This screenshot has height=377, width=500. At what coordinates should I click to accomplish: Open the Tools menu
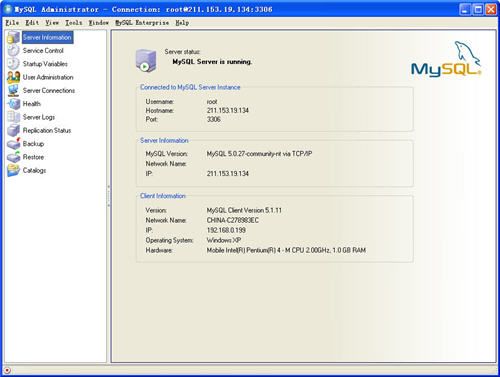point(74,23)
